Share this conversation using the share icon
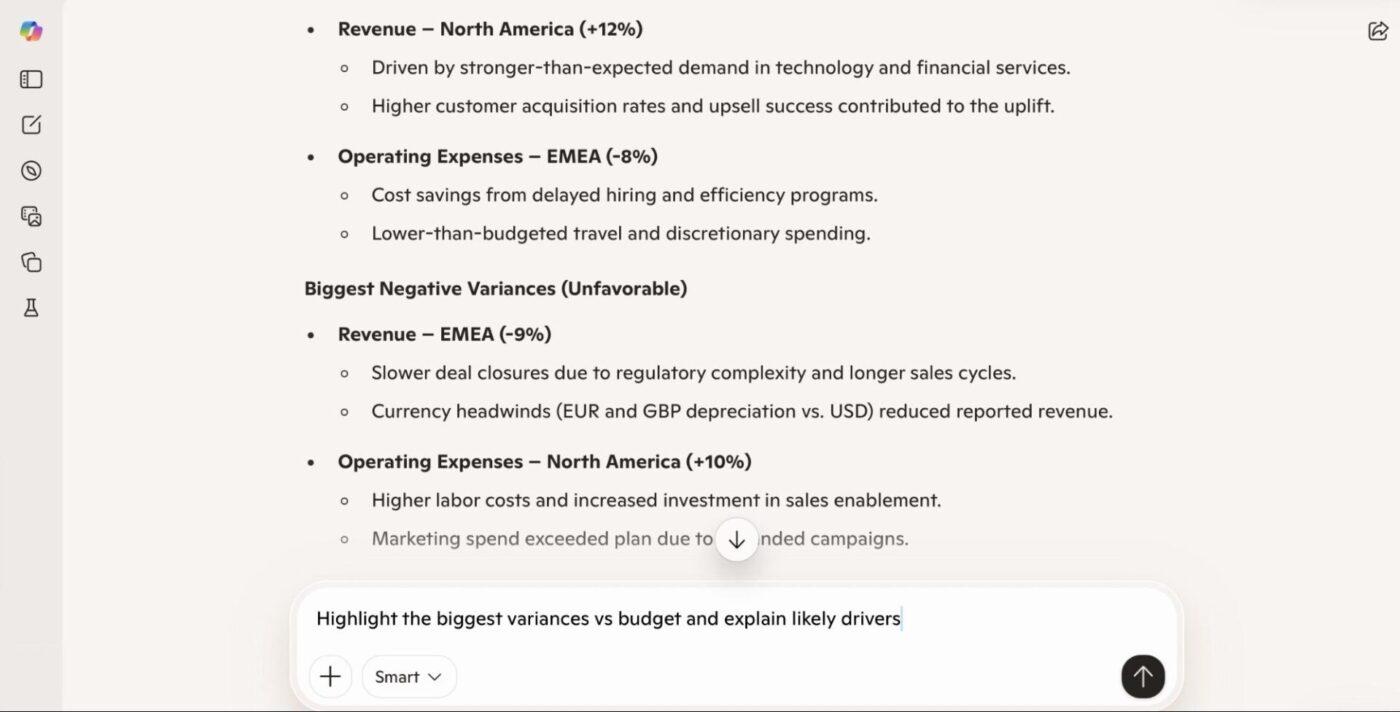Screen dimensions: 1400x712 (1378, 31)
